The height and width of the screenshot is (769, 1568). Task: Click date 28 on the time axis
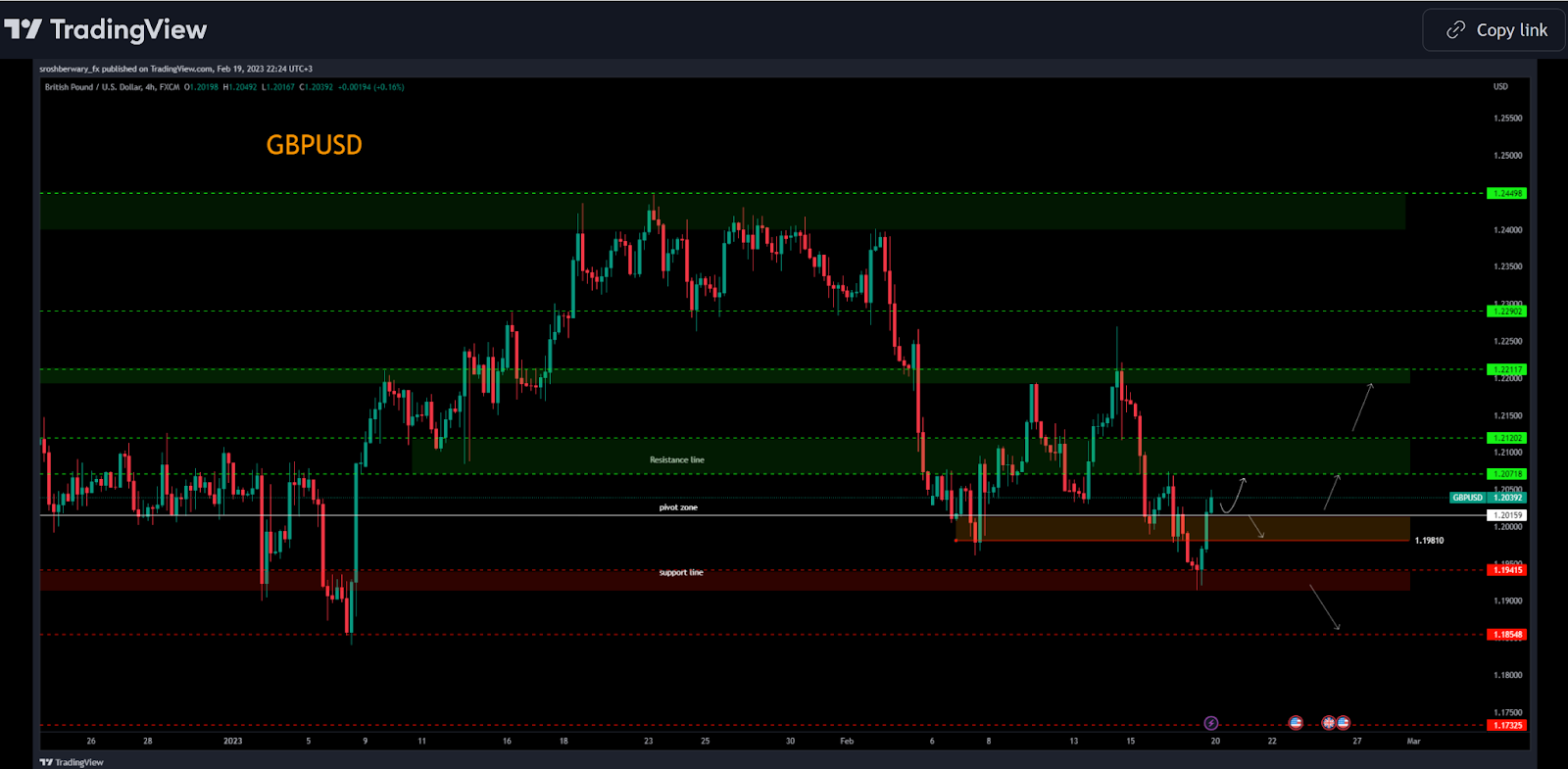tap(148, 742)
